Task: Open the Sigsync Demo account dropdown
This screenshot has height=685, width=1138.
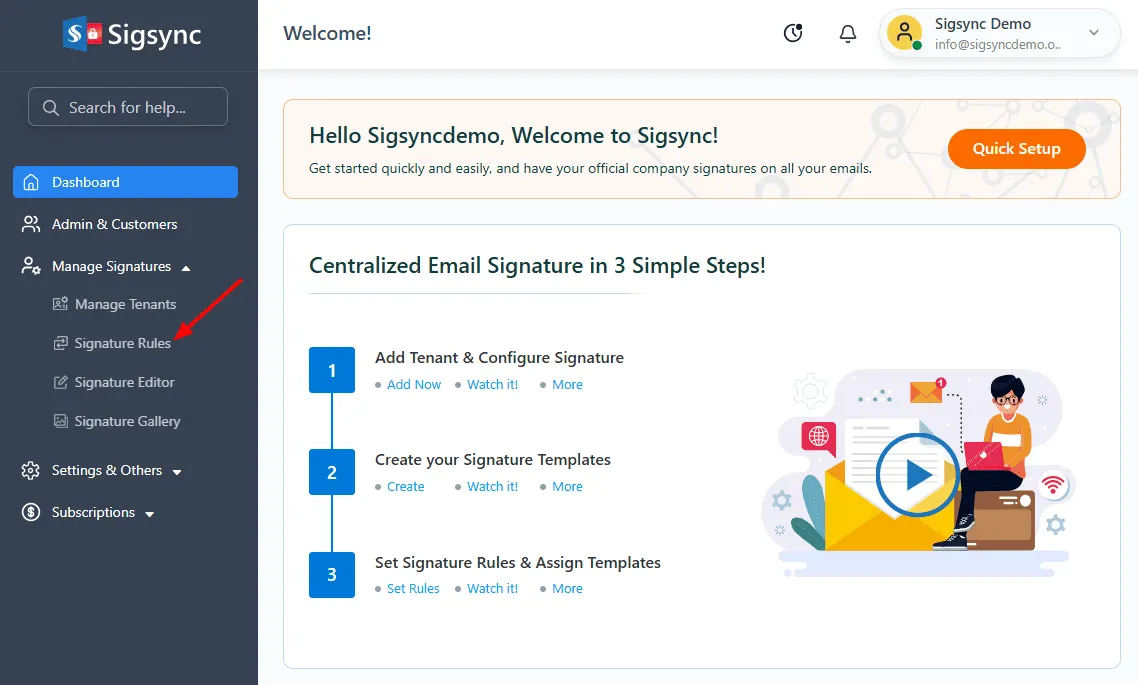Action: pos(1094,33)
